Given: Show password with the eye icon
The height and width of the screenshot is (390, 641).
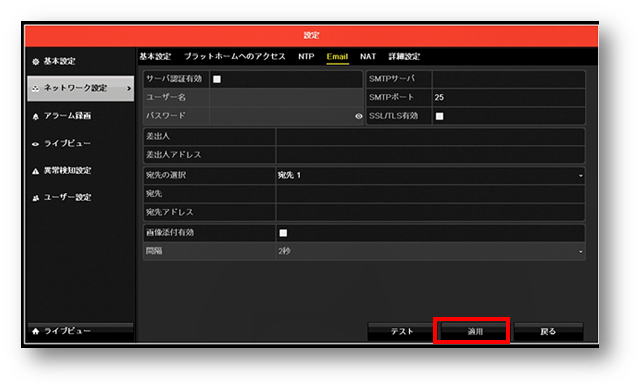Looking at the screenshot, I should (x=359, y=116).
